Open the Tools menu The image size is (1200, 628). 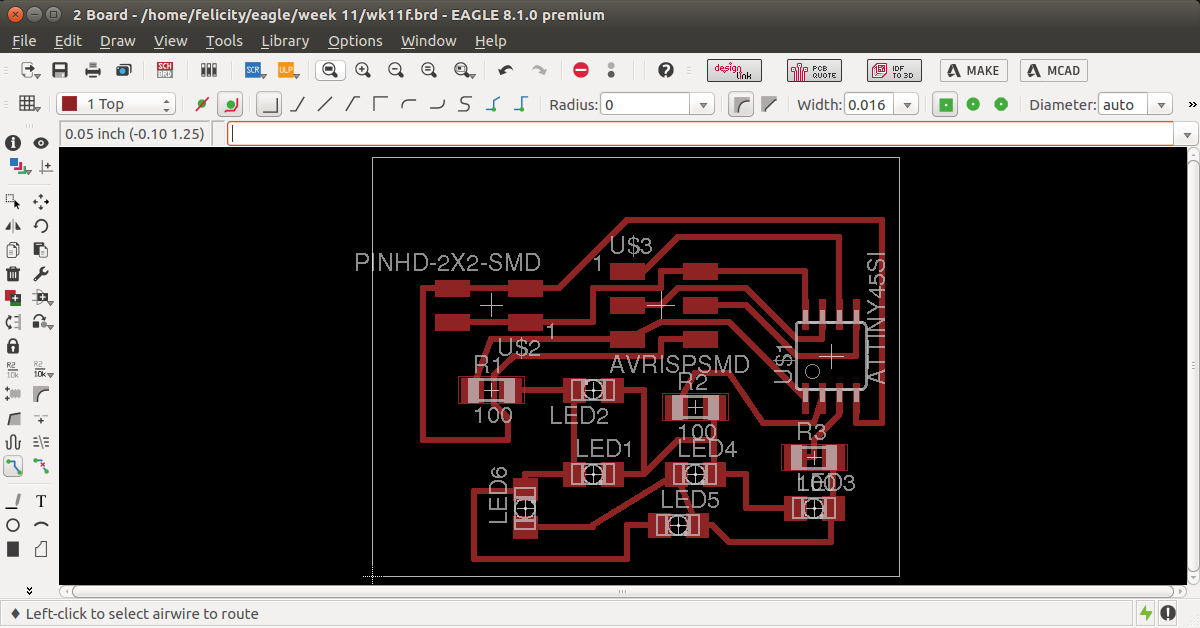coord(224,41)
